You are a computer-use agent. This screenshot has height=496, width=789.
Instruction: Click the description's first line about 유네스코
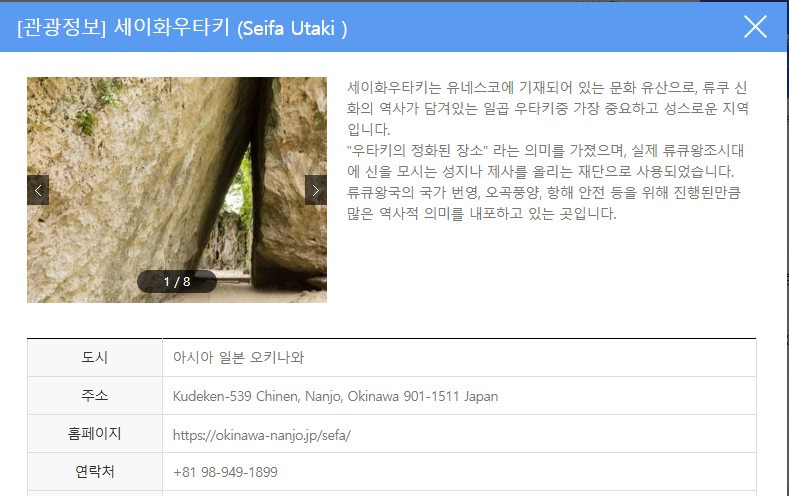[x=547, y=88]
